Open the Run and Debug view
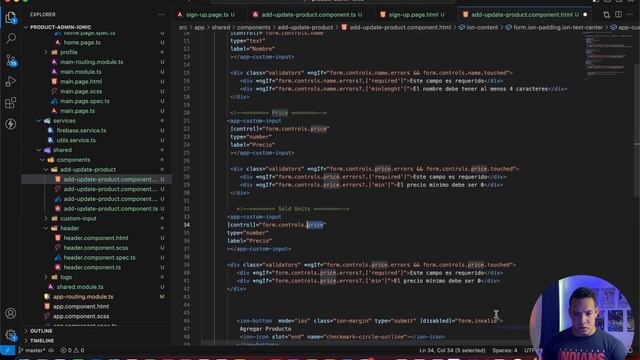The width and height of the screenshot is (640, 360). click(x=11, y=81)
